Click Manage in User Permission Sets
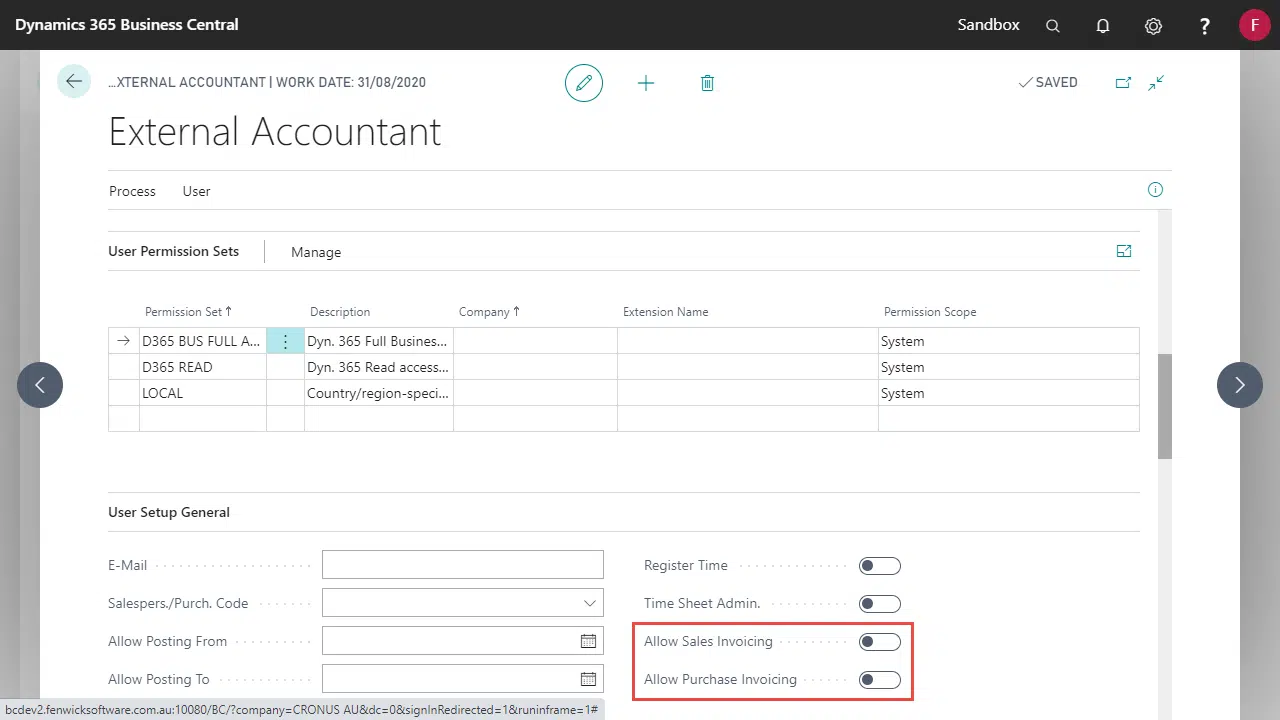The width and height of the screenshot is (1280, 720). 316,252
